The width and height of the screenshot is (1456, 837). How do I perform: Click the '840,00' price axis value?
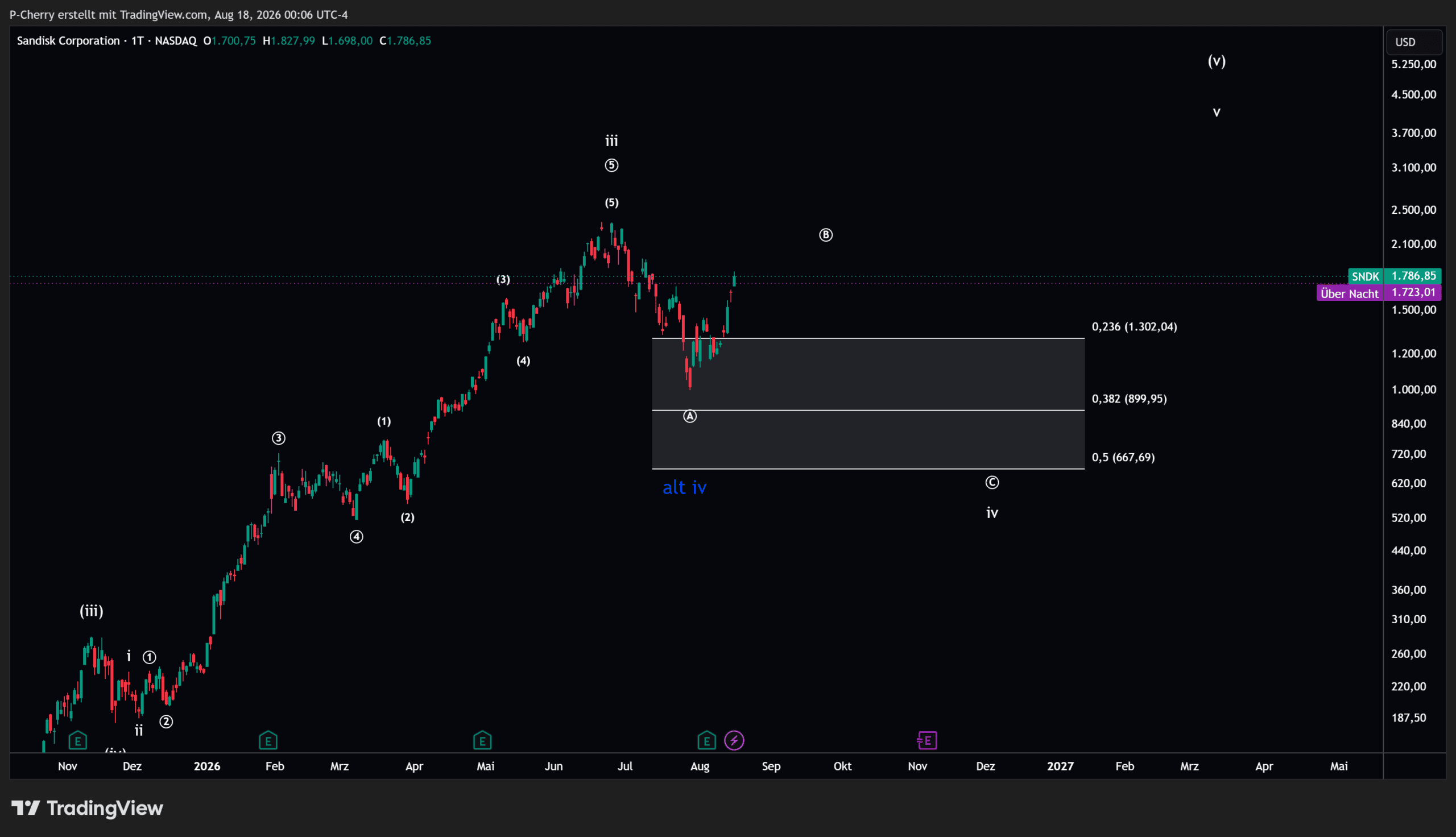[1408, 424]
